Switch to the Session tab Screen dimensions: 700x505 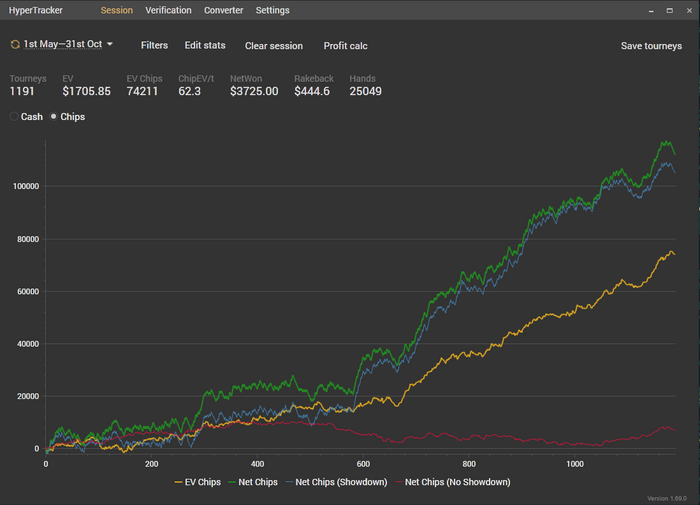pyautogui.click(x=117, y=10)
